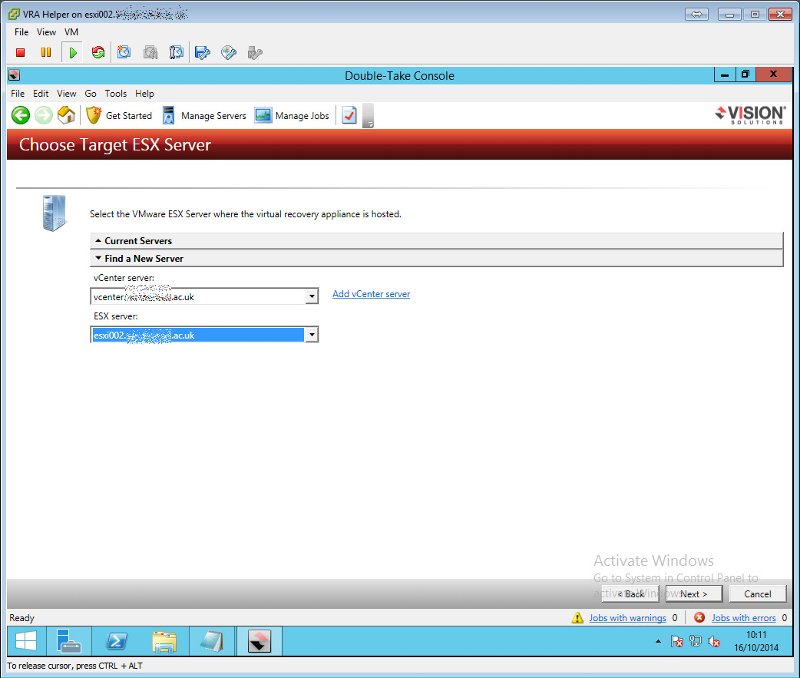The image size is (800, 678).
Task: Open the Snapshot Manager icon
Action: [176, 53]
